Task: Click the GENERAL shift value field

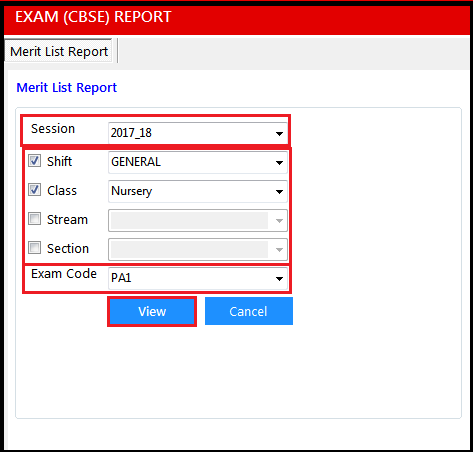Action: pyautogui.click(x=198, y=162)
